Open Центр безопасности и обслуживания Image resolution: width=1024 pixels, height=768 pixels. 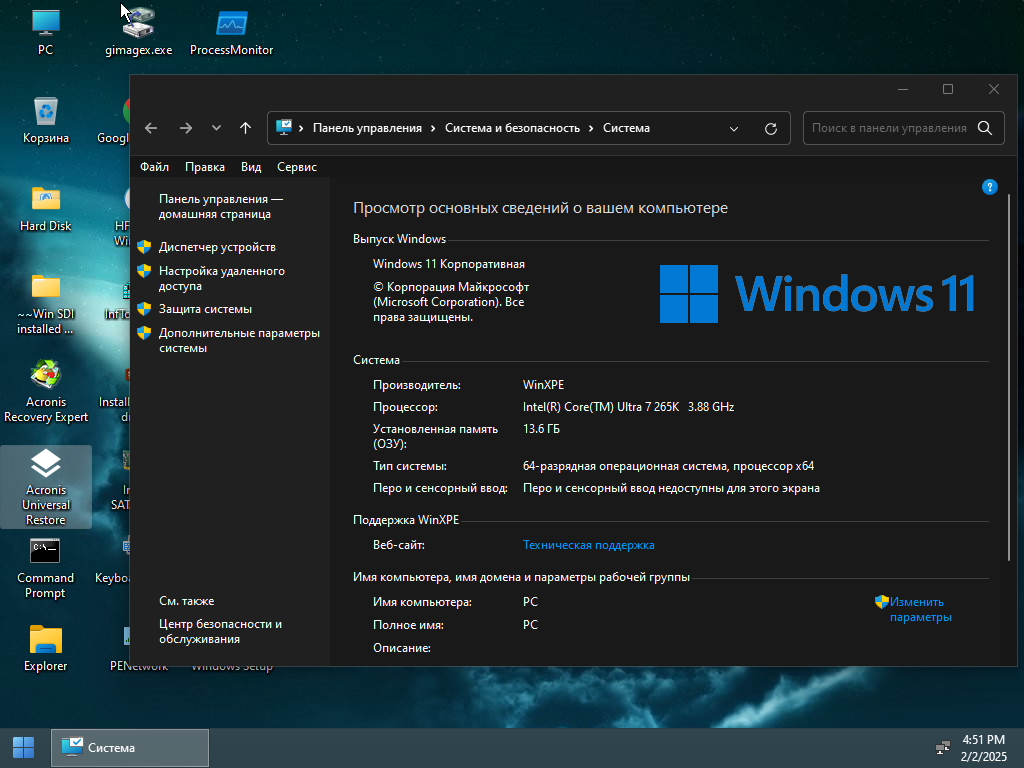pyautogui.click(x=220, y=632)
